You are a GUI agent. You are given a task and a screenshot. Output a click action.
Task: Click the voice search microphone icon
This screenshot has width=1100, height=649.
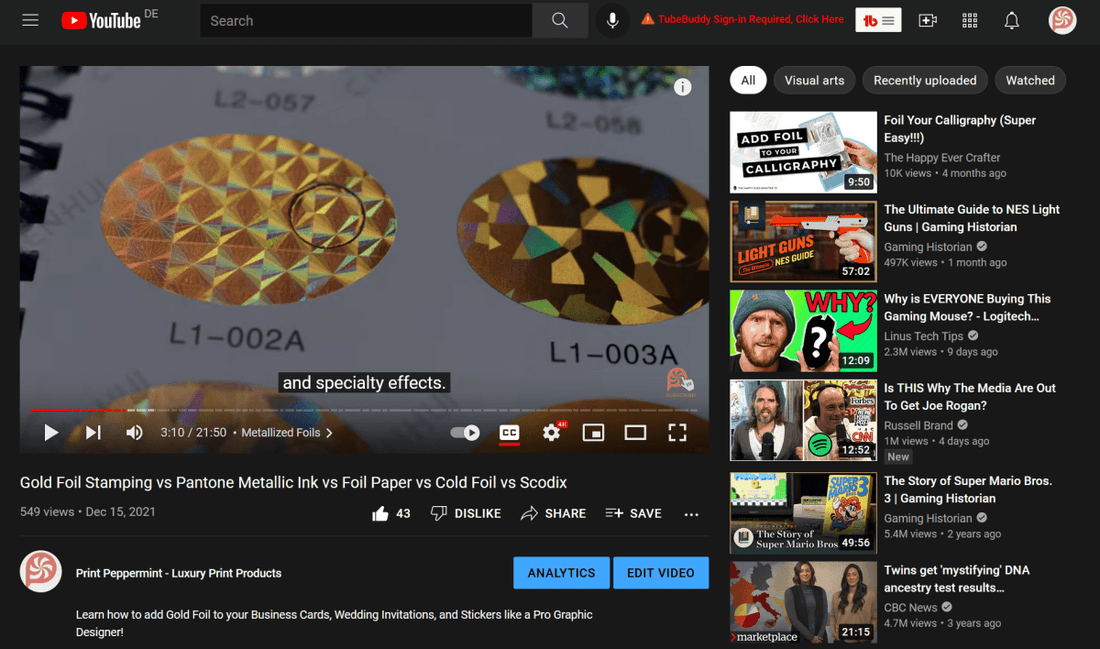[x=612, y=20]
